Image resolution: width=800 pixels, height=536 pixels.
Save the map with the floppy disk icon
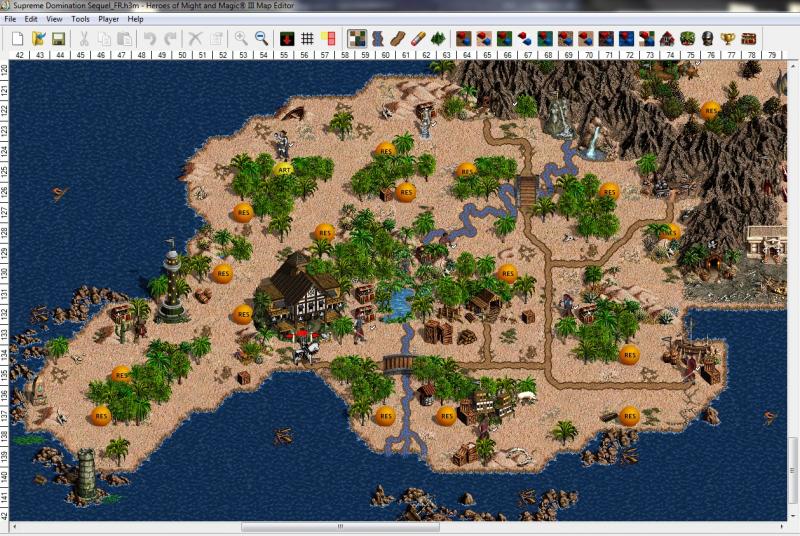58,39
